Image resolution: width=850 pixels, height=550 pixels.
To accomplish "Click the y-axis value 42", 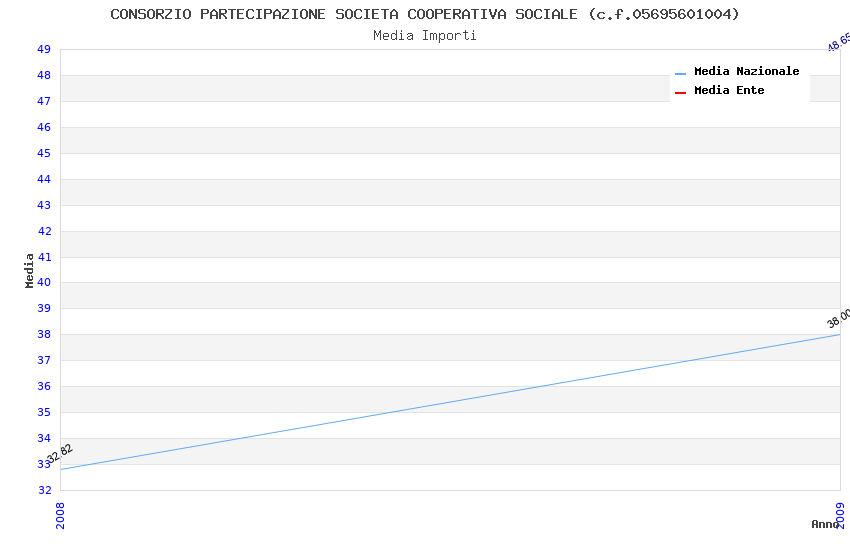I will tap(44, 231).
